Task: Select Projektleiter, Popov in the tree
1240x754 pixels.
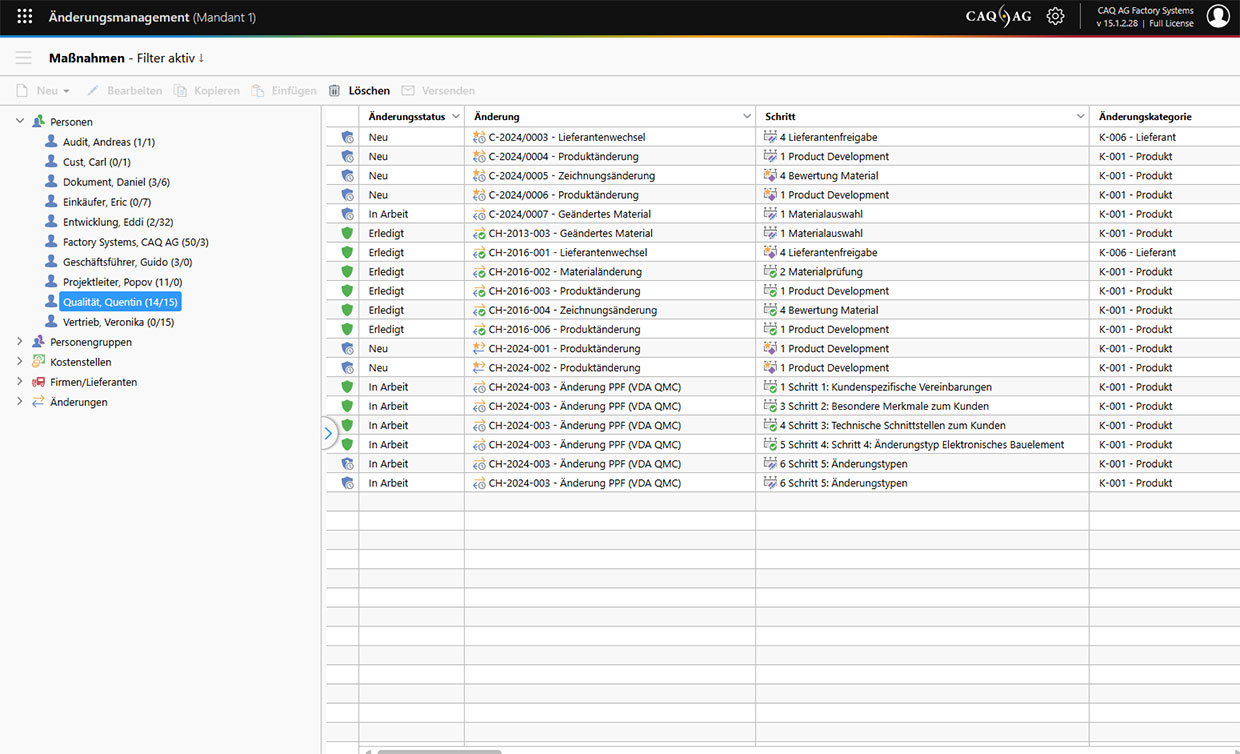Action: coord(122,282)
